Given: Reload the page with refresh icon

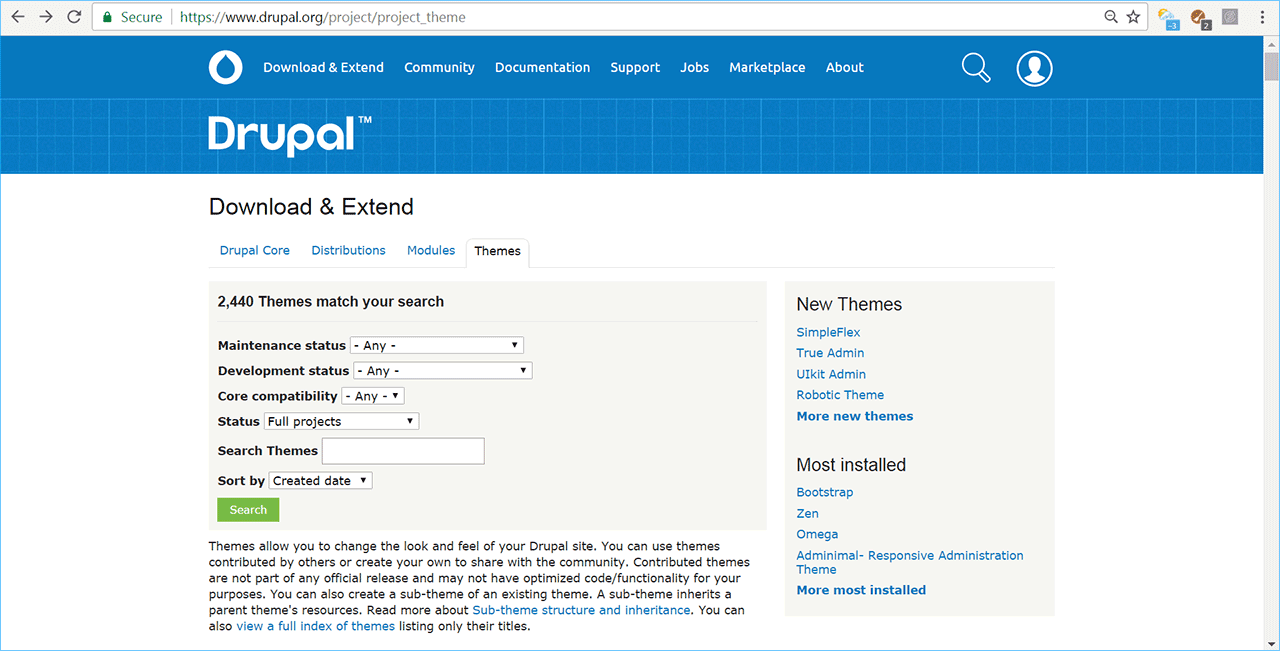Looking at the screenshot, I should 74,17.
